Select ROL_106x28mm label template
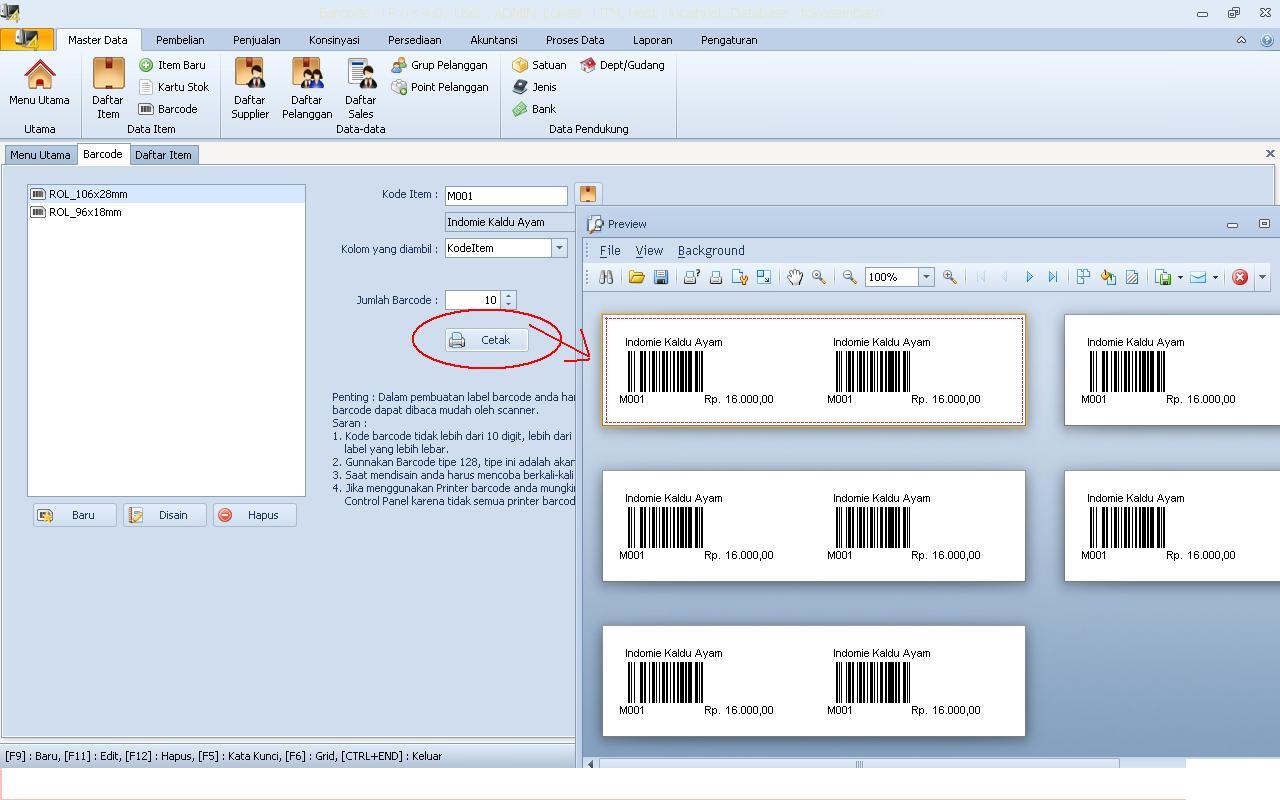Screen dimensions: 1280x800 point(166,194)
